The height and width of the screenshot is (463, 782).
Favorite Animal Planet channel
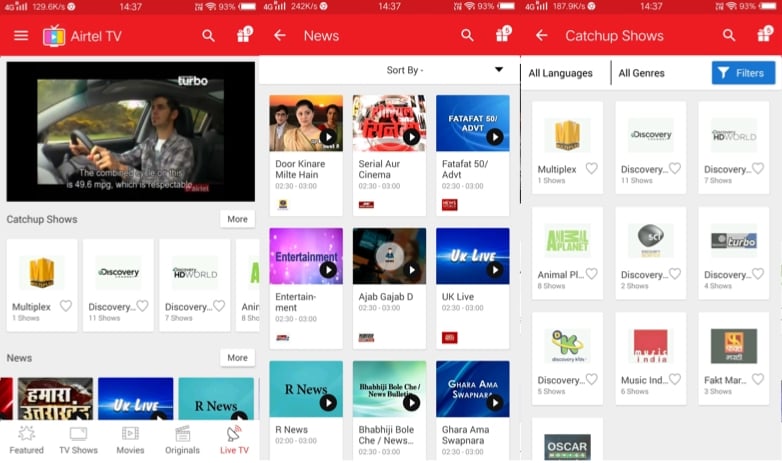point(591,273)
